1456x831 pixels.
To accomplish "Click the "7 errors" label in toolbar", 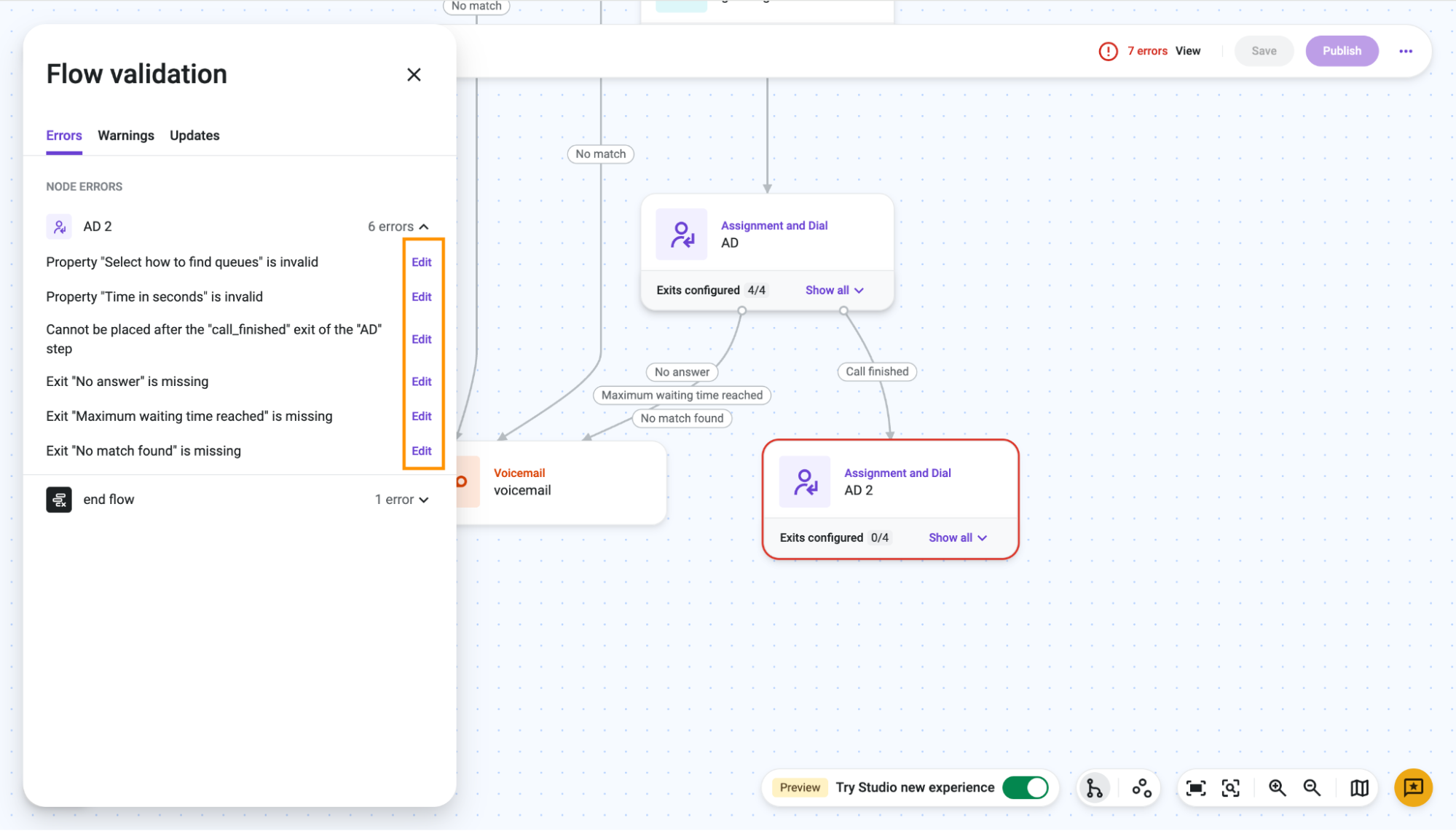I will pos(1147,51).
